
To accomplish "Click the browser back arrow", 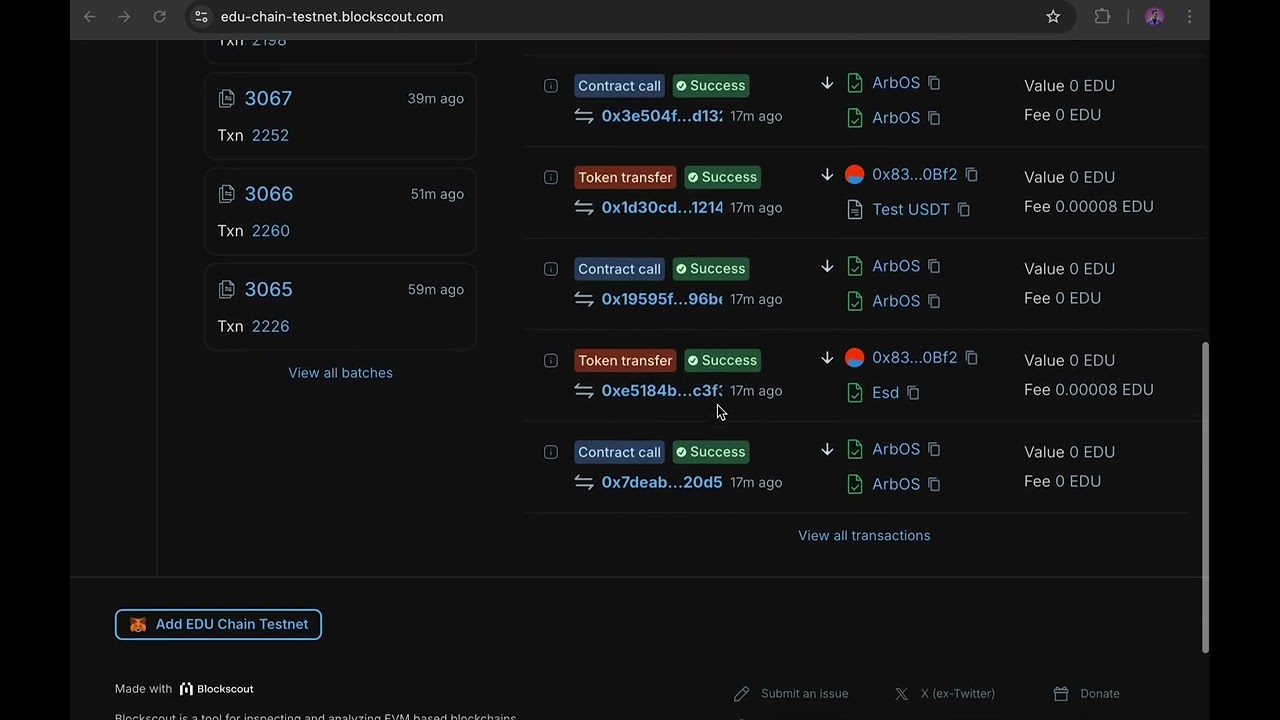I will (x=90, y=17).
